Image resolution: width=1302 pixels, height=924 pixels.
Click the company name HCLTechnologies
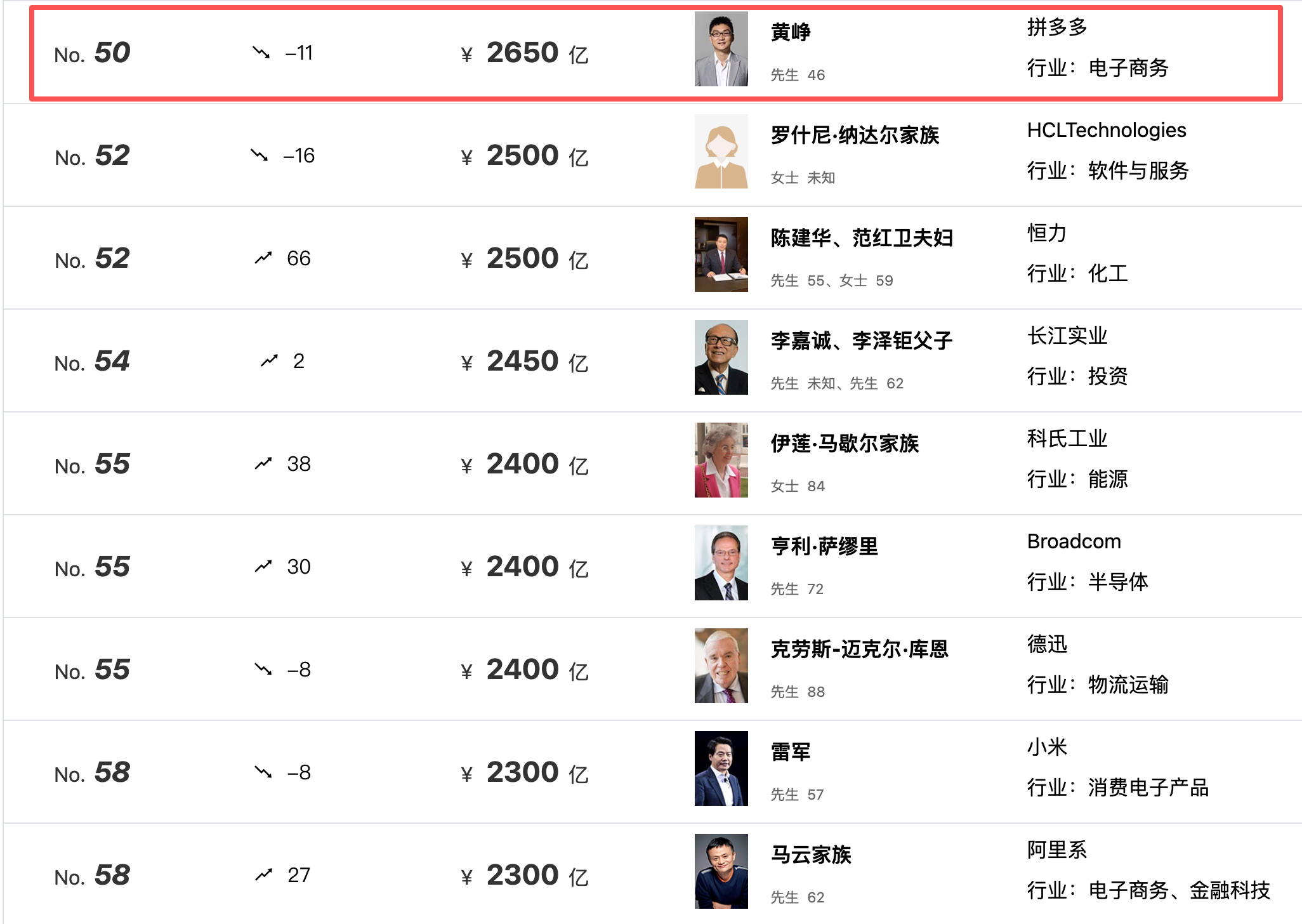pyautogui.click(x=1106, y=130)
